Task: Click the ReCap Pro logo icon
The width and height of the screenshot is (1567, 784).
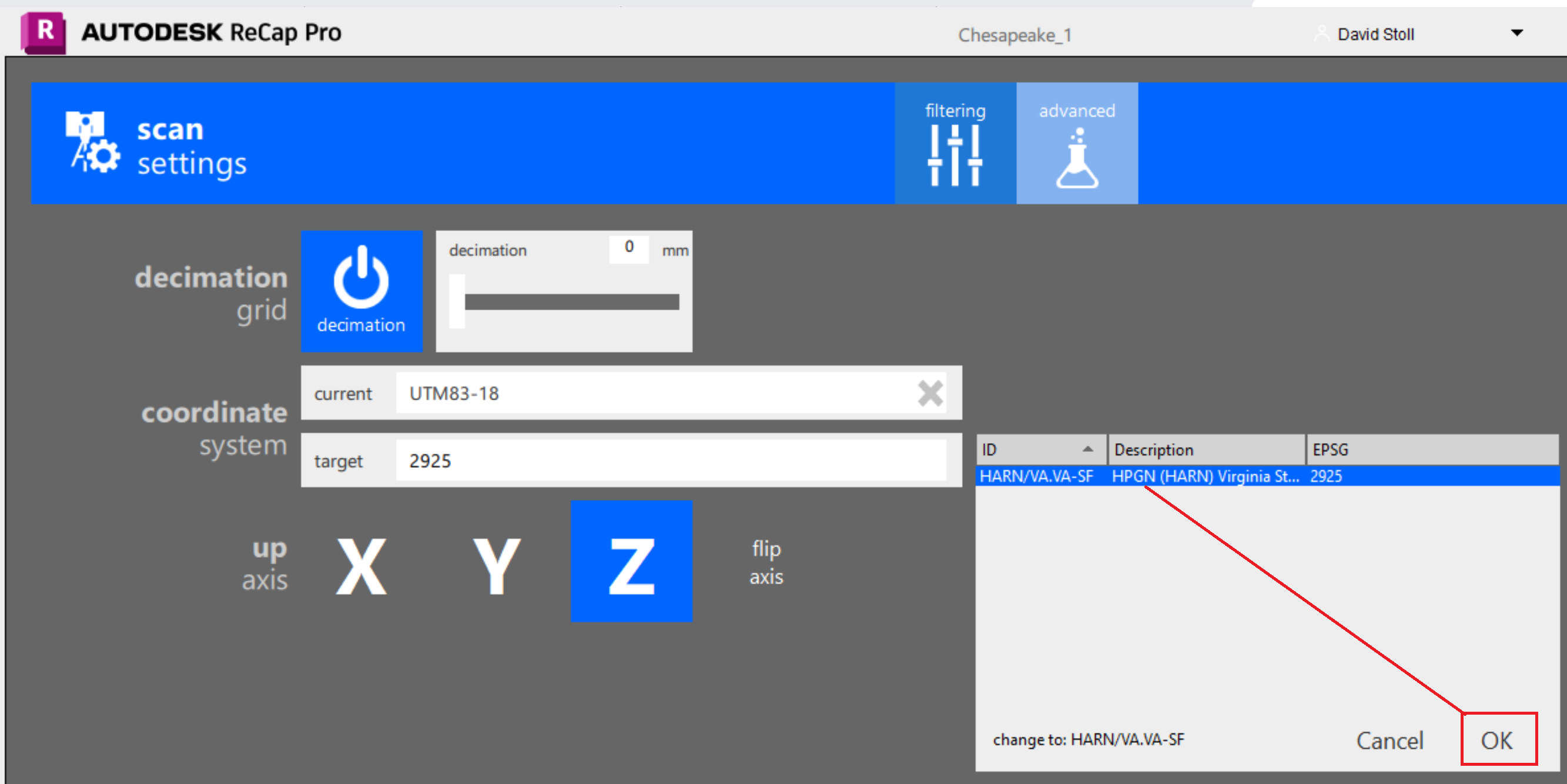Action: (x=43, y=32)
